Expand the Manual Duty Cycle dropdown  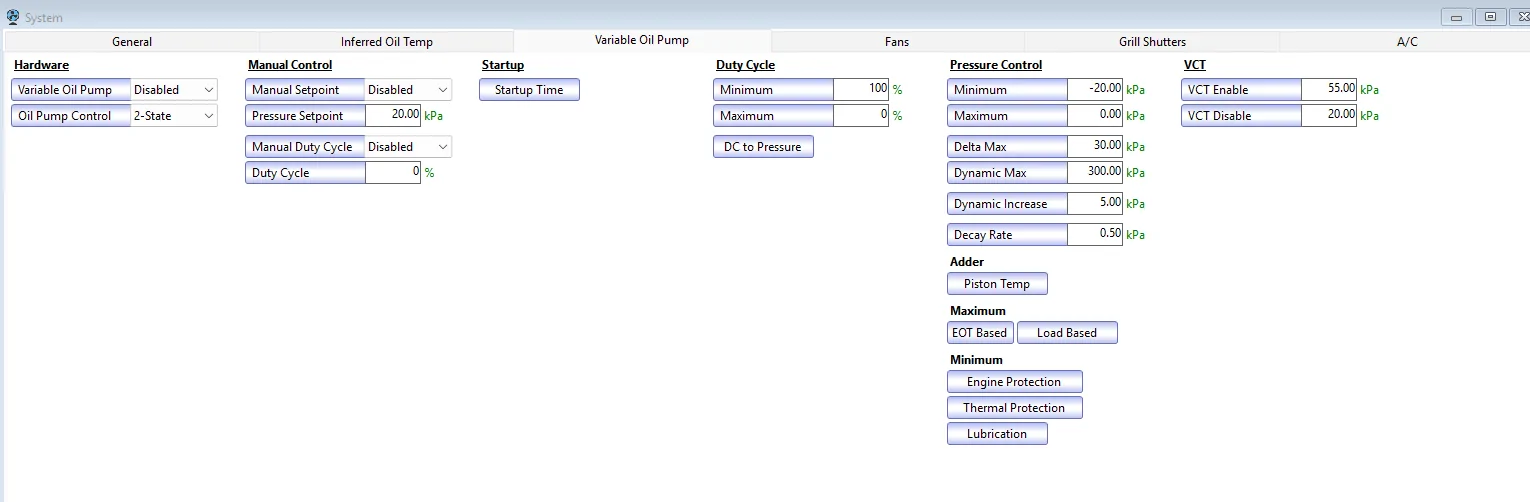(x=409, y=147)
